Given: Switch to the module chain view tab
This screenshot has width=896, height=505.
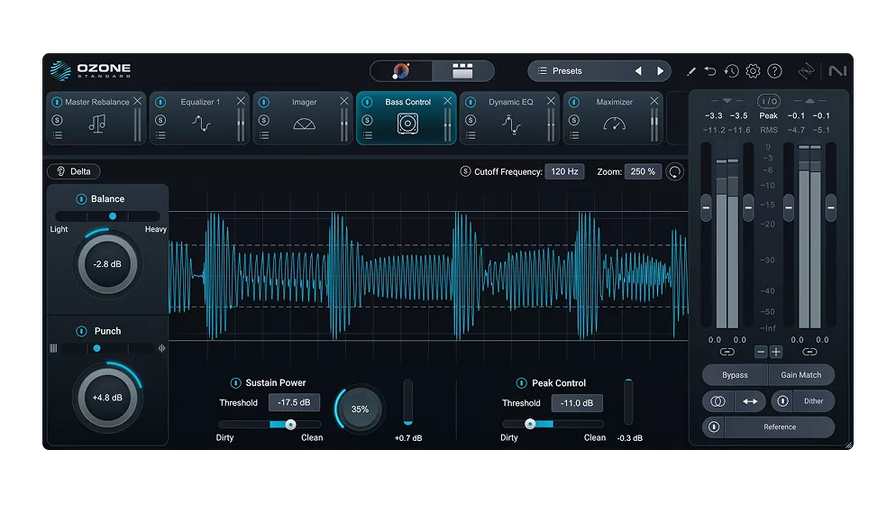Looking at the screenshot, I should [462, 71].
